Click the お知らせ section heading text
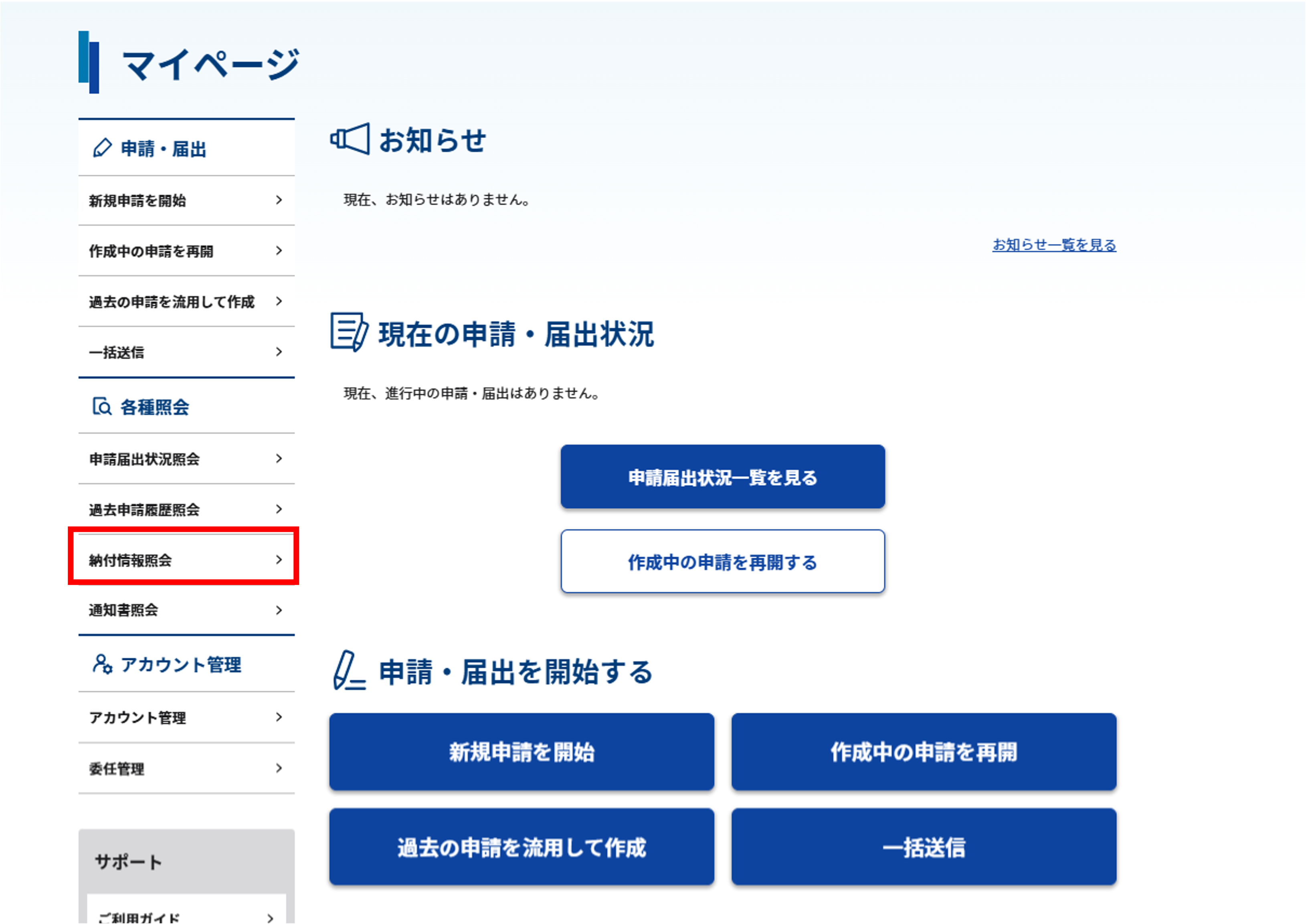The width and height of the screenshot is (1306, 924). click(432, 140)
